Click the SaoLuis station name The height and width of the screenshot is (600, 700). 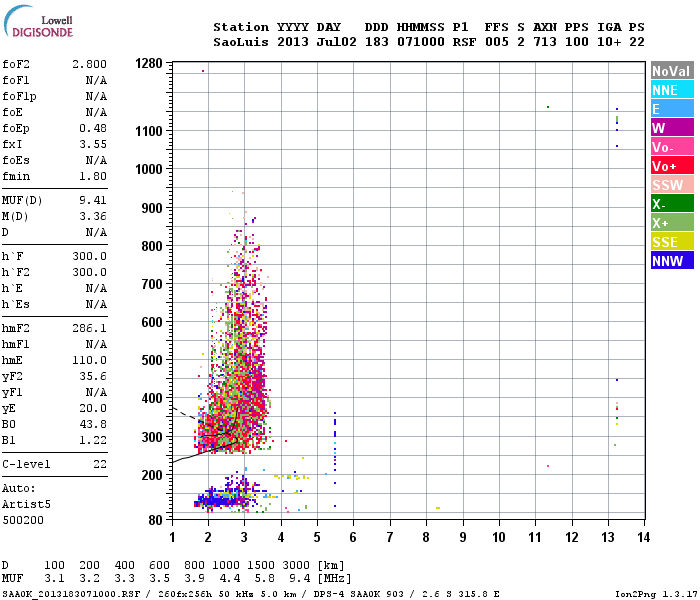tap(241, 42)
